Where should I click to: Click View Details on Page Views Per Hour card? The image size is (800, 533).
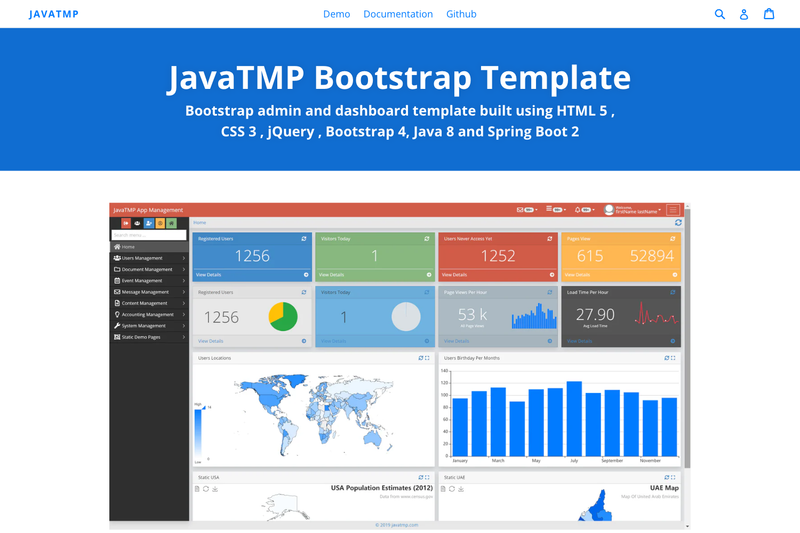(x=457, y=341)
